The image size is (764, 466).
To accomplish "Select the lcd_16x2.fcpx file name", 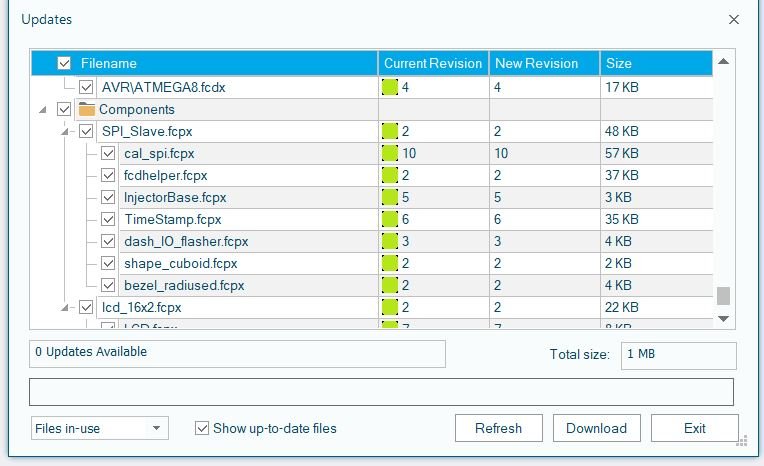I will 141,307.
